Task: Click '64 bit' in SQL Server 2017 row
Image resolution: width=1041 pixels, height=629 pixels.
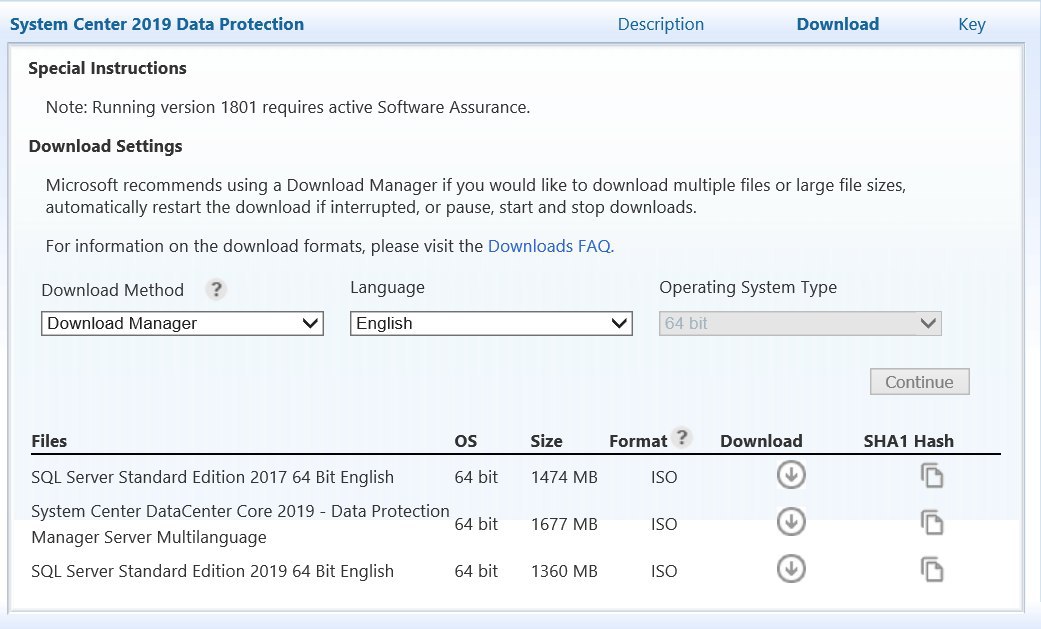Action: click(476, 478)
